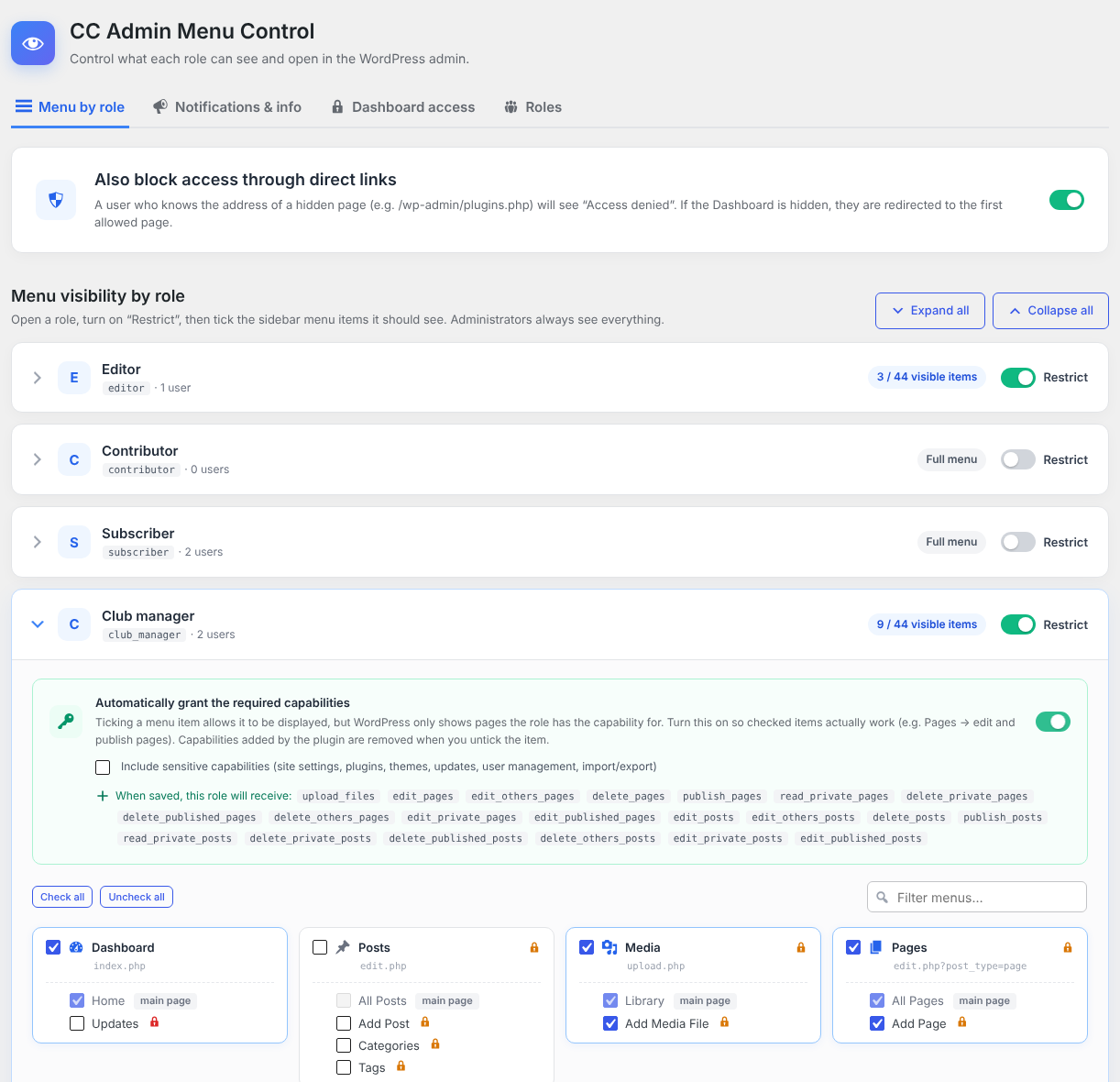Click the Contributor role avatar letter C

[x=74, y=460]
